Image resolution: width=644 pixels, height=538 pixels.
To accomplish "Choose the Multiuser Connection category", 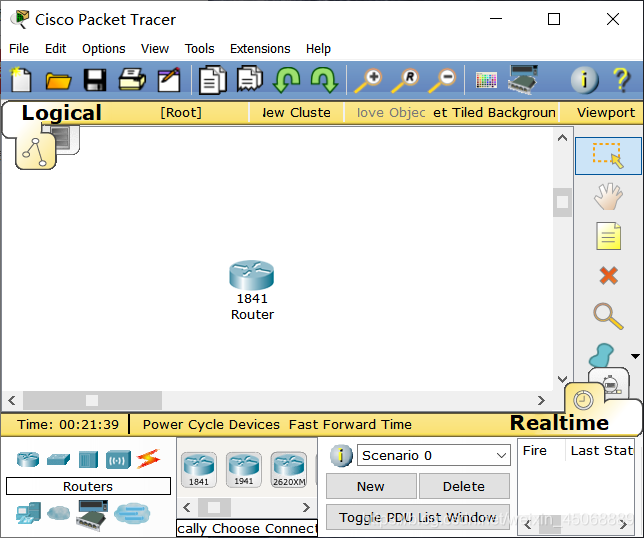I will pyautogui.click(x=132, y=513).
